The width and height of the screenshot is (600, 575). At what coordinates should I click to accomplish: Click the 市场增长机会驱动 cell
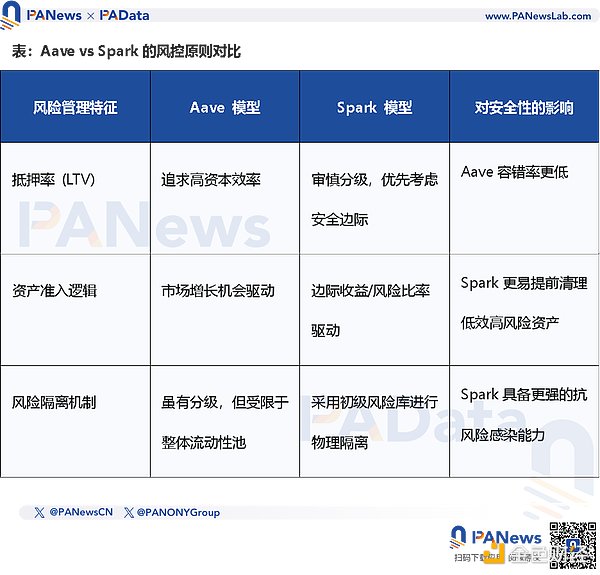(218, 291)
